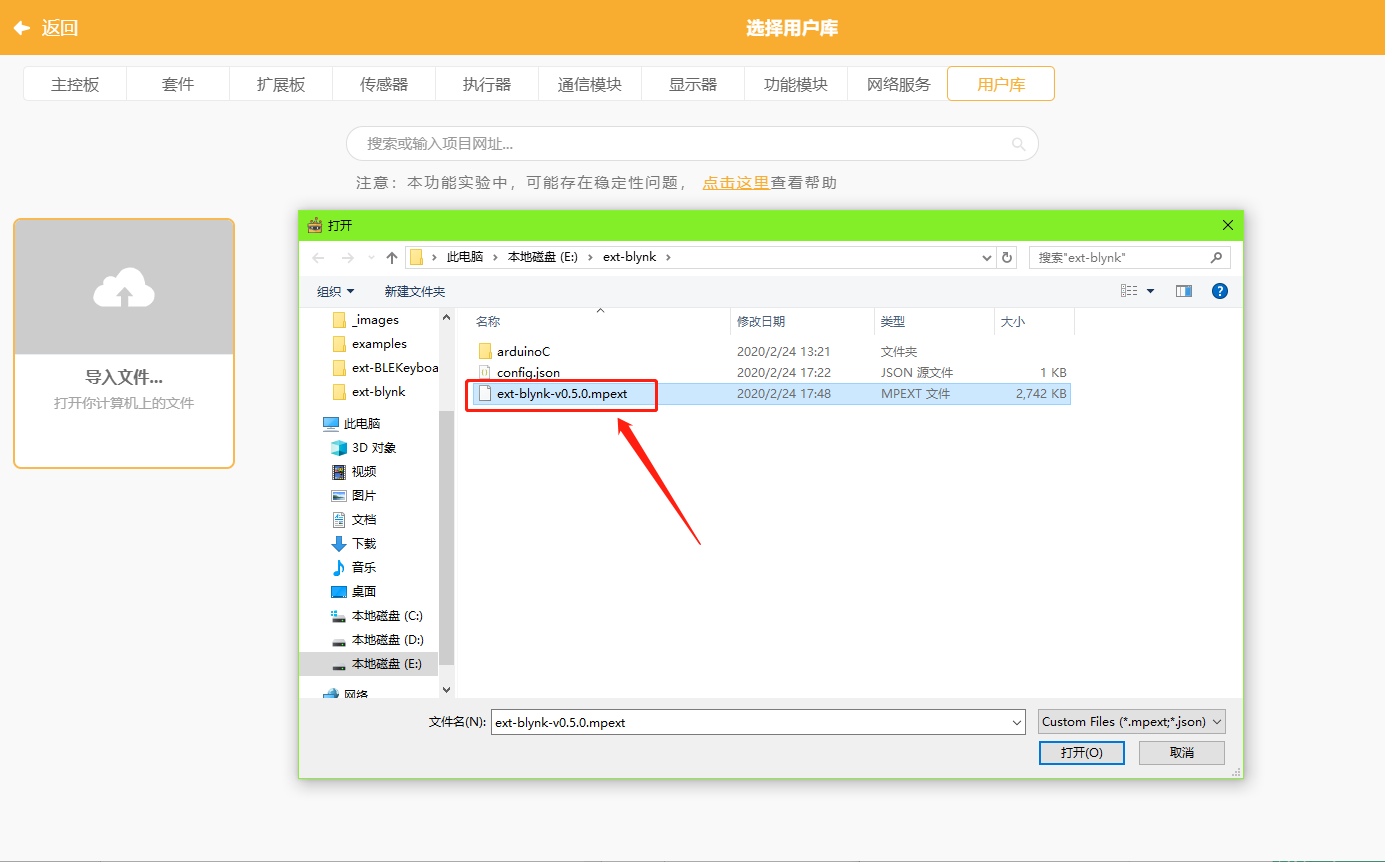Expand the filename combo box dropdown
Viewport: 1385px width, 862px height.
1017,722
